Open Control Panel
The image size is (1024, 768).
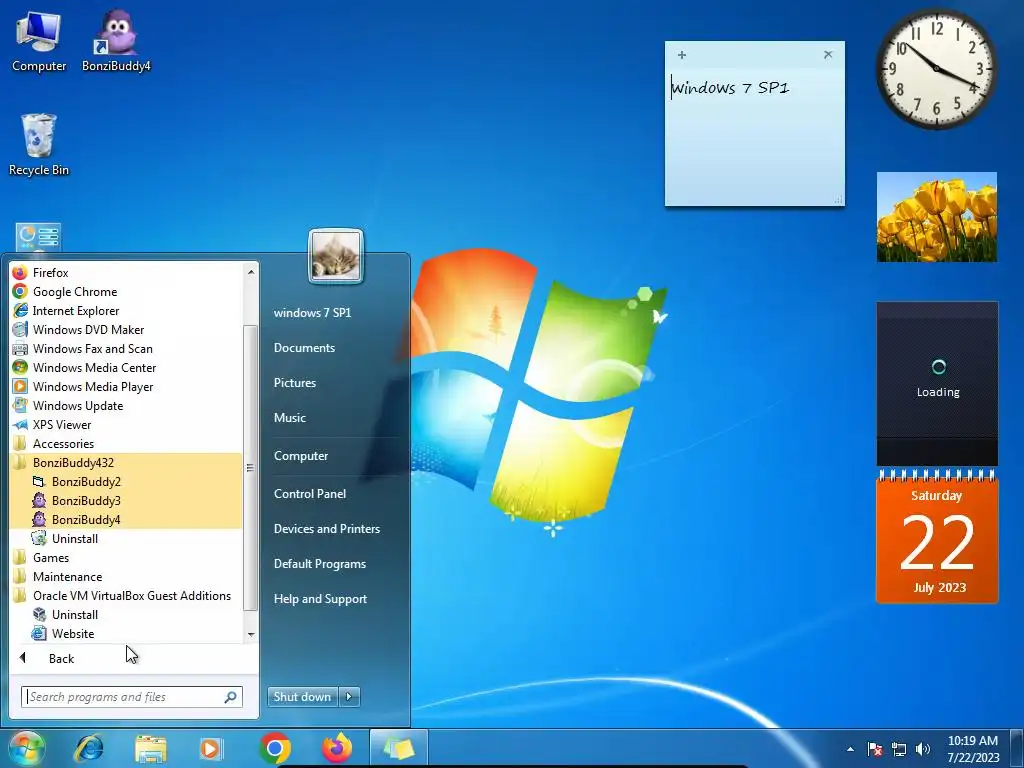310,494
